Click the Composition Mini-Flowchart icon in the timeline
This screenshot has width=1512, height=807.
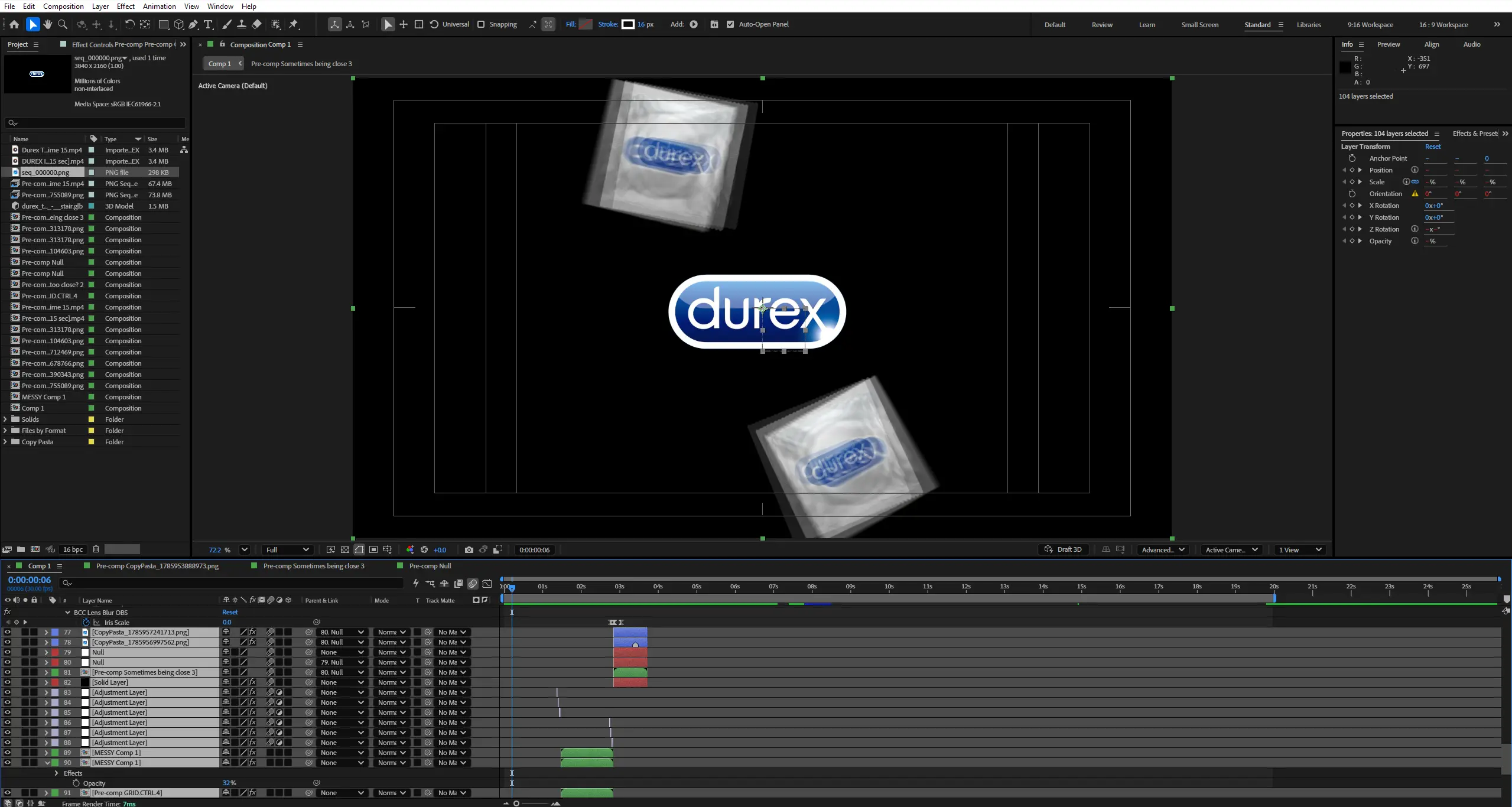click(x=430, y=584)
